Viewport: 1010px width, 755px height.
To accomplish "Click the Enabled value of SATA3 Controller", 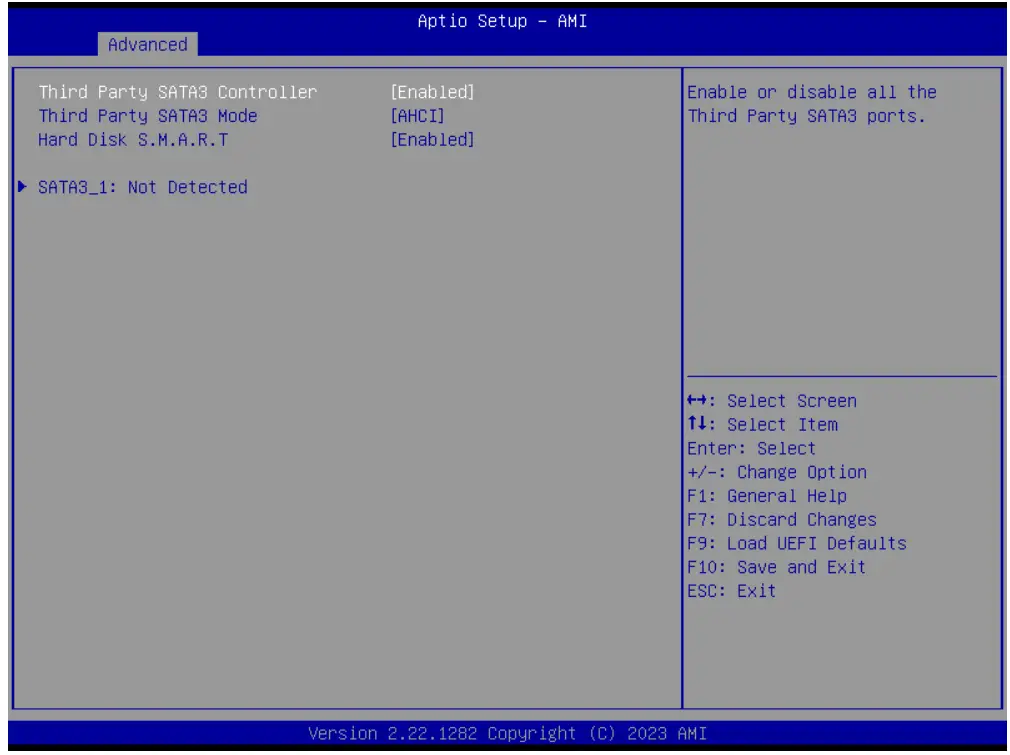I will click(432, 92).
